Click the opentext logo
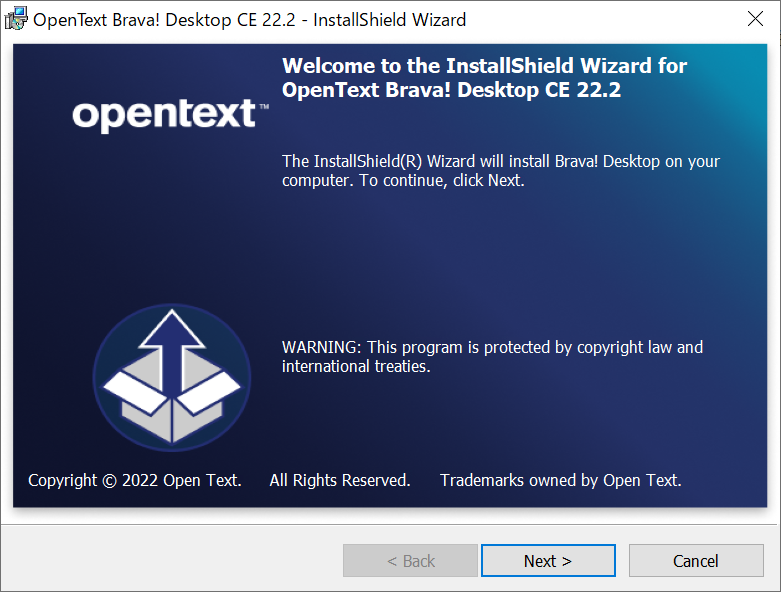The height and width of the screenshot is (592, 781). (x=170, y=116)
